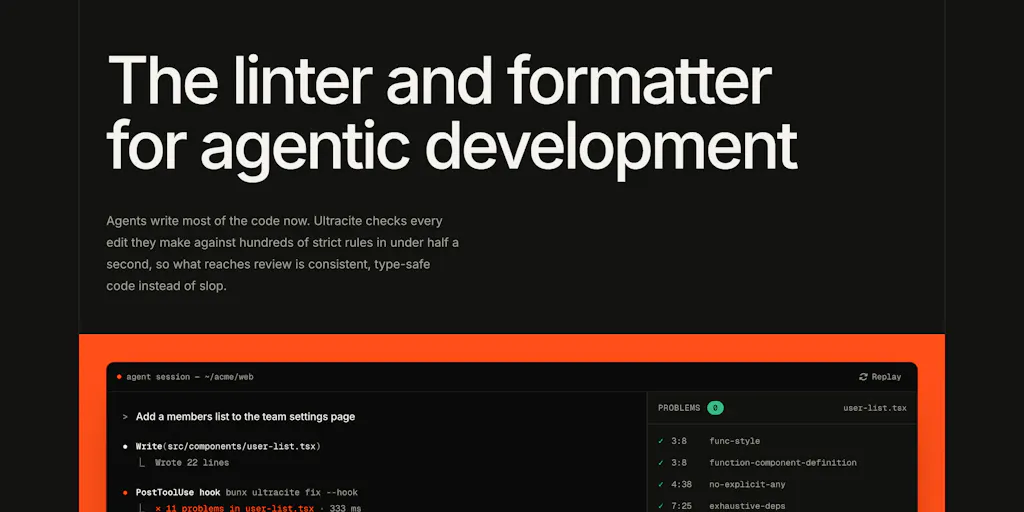
Task: Click the checkmark beside function-component-definition
Action: (x=661, y=462)
